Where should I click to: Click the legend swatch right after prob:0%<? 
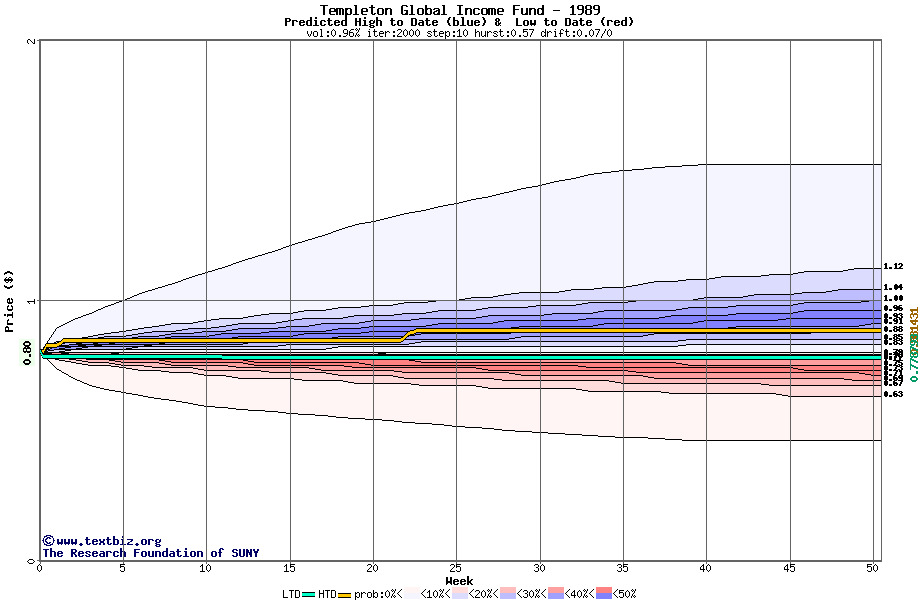[410, 594]
